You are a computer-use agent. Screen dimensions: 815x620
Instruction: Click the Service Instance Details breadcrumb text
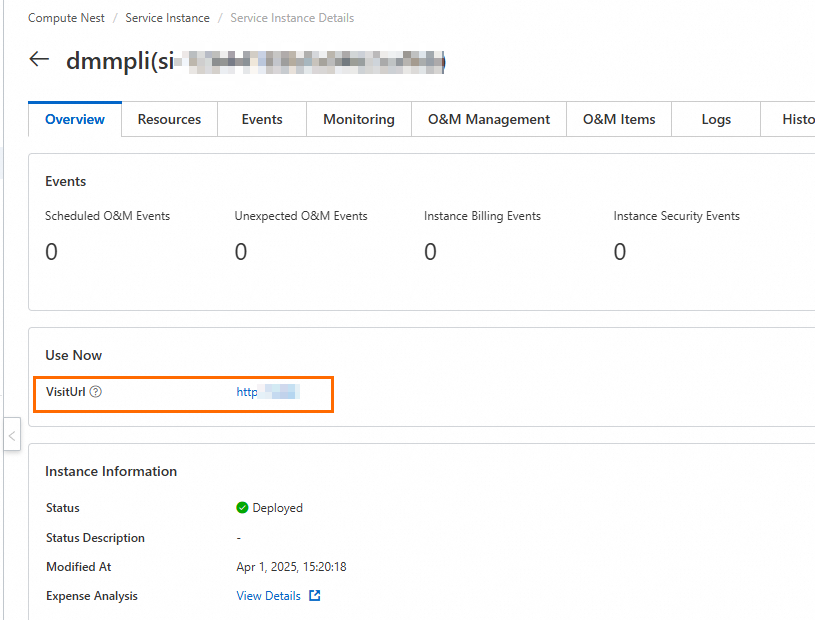pyautogui.click(x=292, y=18)
